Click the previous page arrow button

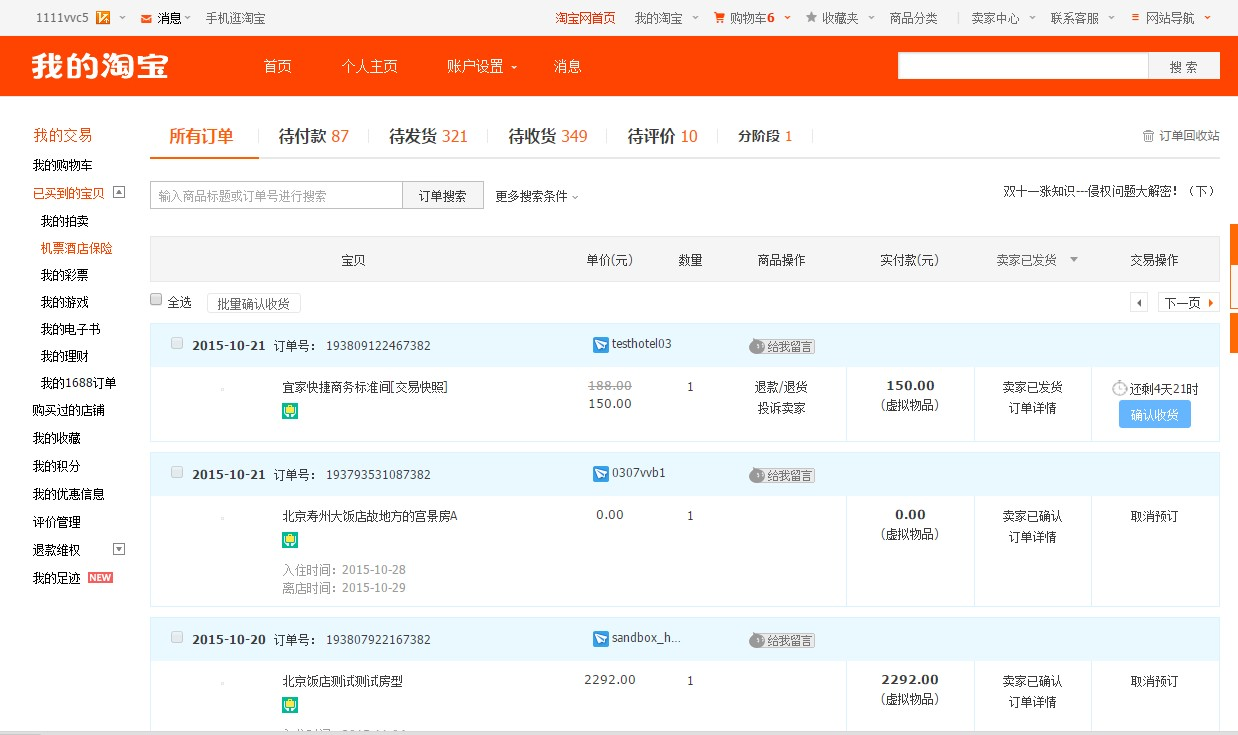tap(1138, 303)
